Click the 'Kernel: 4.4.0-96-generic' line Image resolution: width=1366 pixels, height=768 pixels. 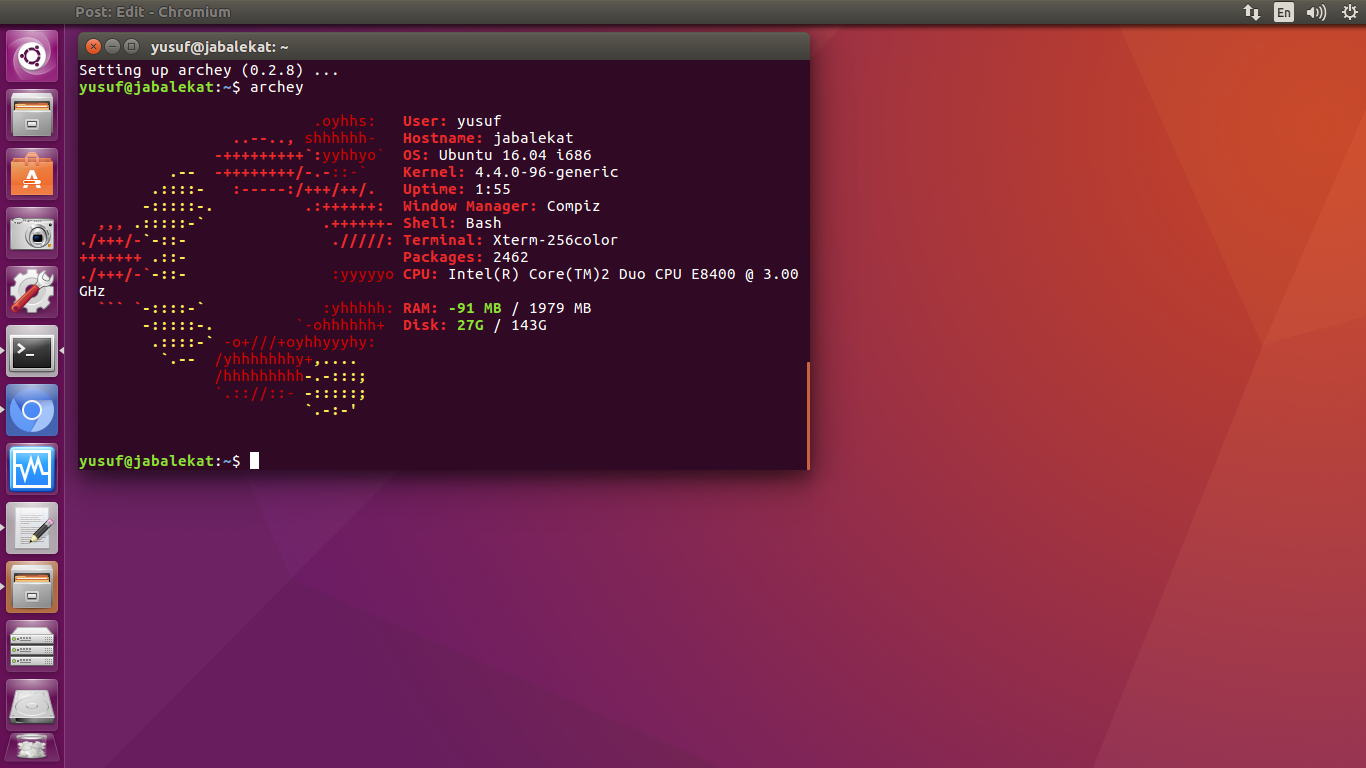511,172
